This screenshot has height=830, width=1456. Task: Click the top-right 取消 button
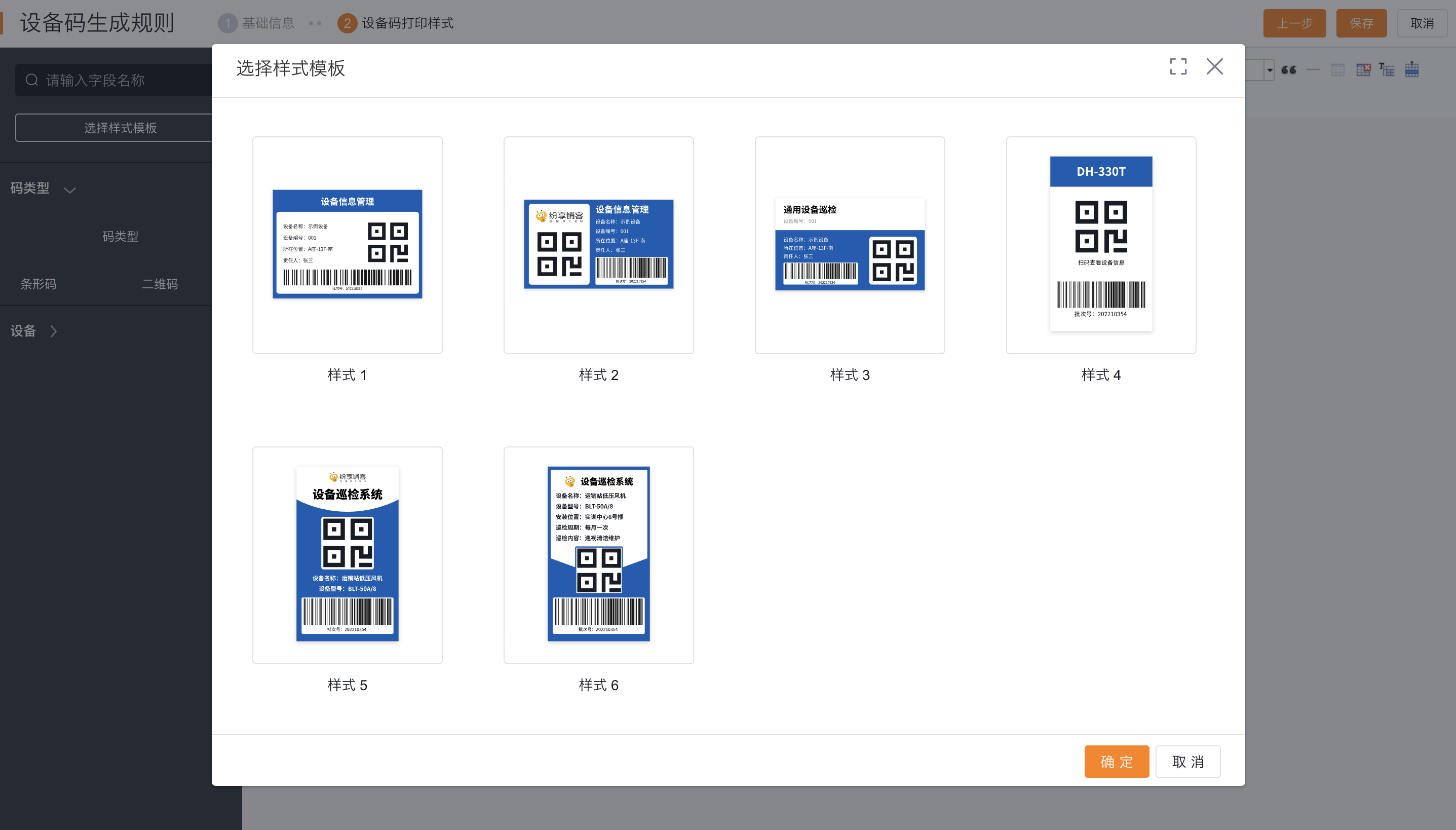tap(1422, 23)
